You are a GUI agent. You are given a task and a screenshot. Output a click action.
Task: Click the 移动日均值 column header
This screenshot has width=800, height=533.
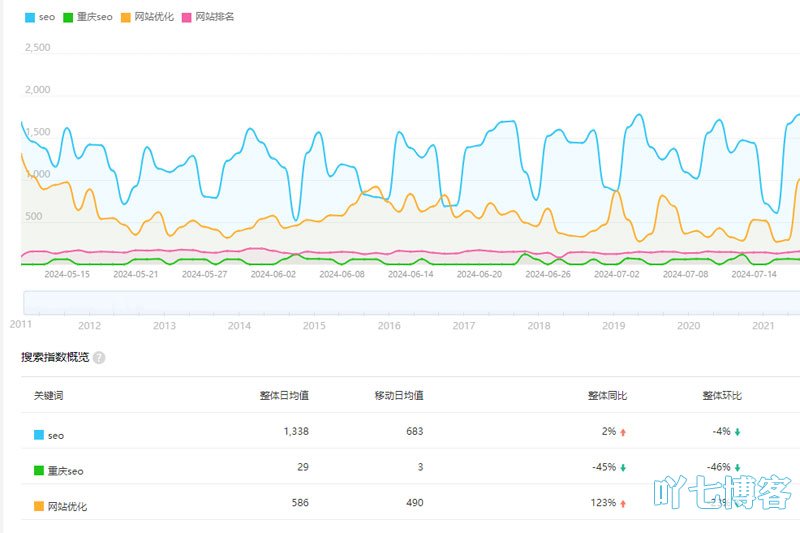click(x=399, y=395)
